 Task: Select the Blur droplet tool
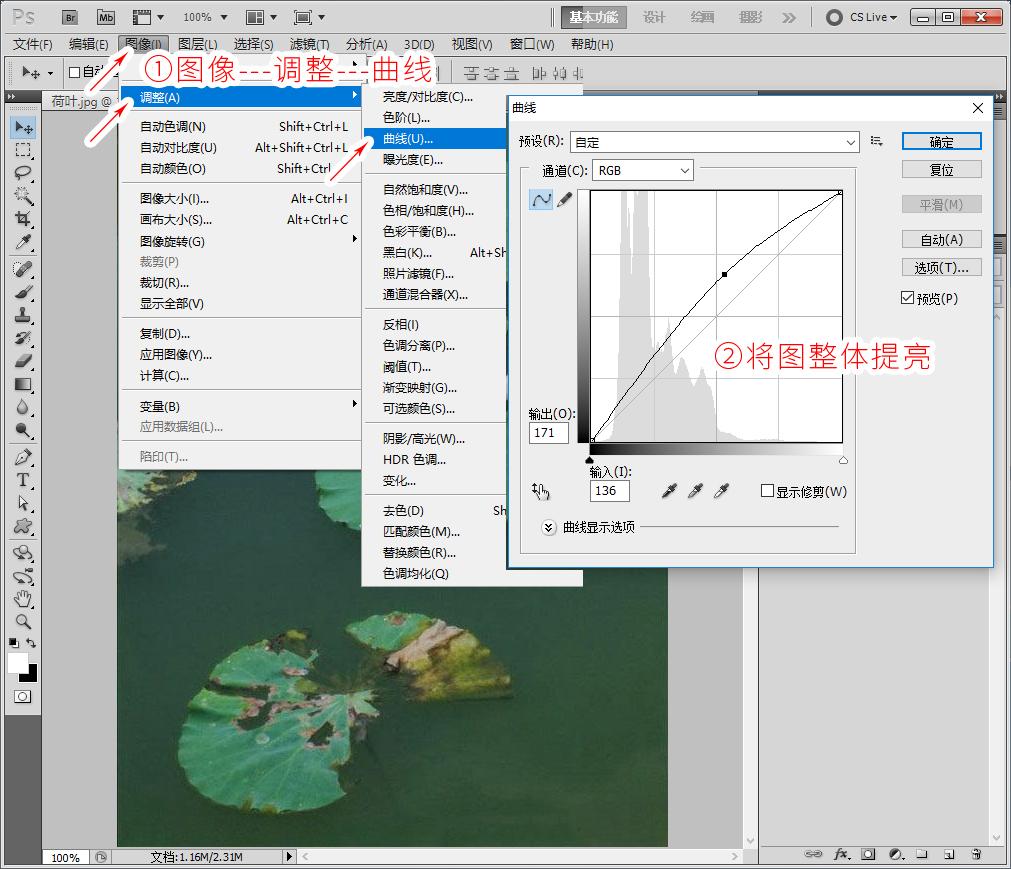[x=23, y=407]
